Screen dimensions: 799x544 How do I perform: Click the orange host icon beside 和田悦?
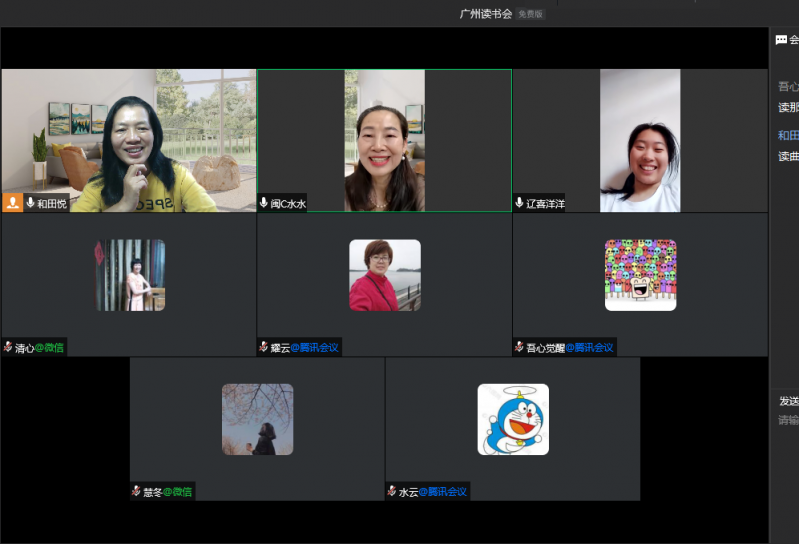13,202
